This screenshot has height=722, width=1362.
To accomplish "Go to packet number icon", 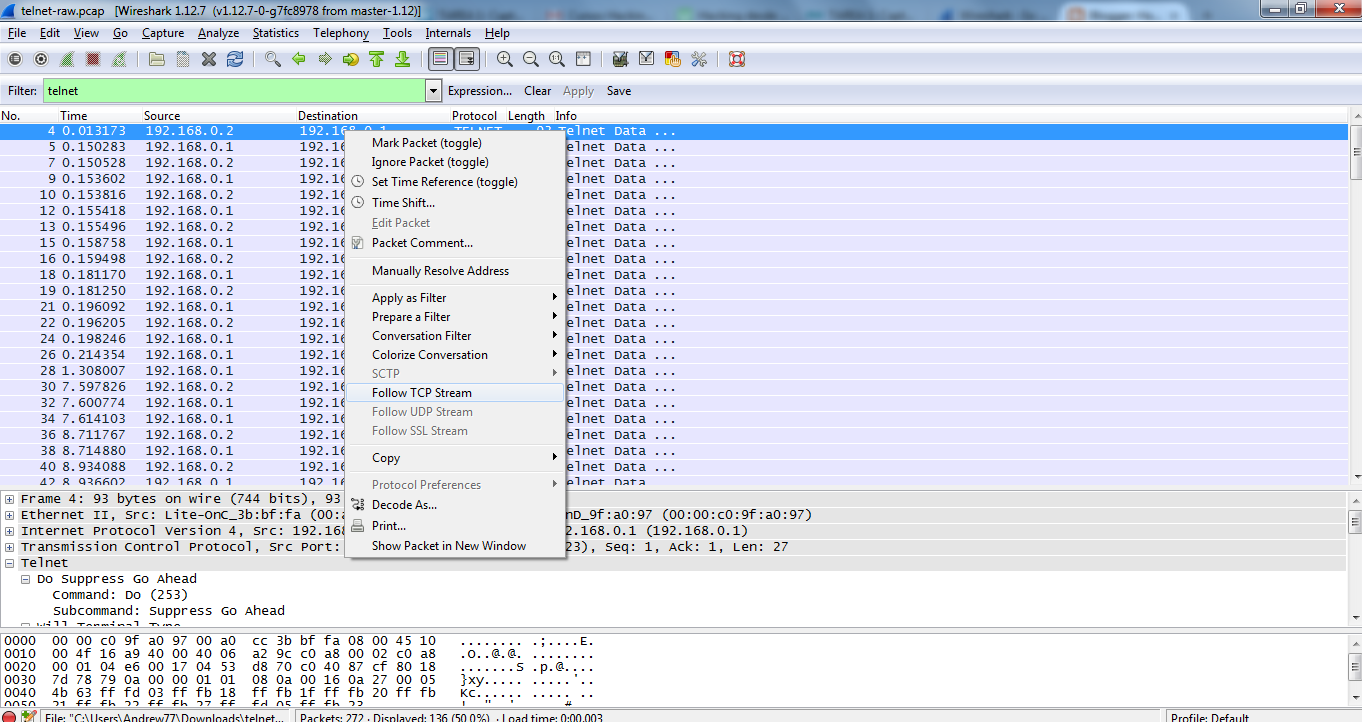I will [351, 59].
